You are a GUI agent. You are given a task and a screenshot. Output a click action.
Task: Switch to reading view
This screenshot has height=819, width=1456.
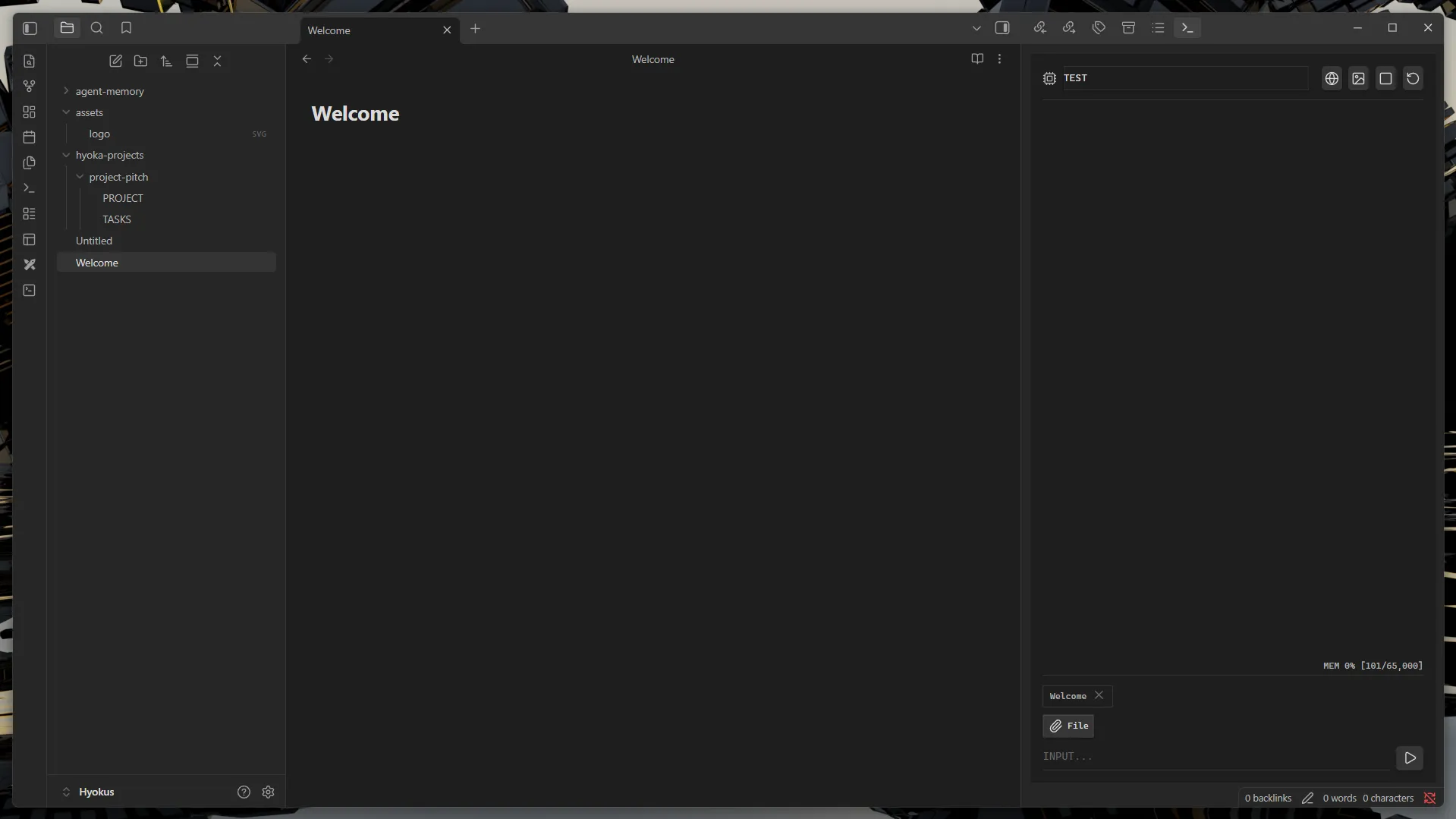click(x=977, y=59)
